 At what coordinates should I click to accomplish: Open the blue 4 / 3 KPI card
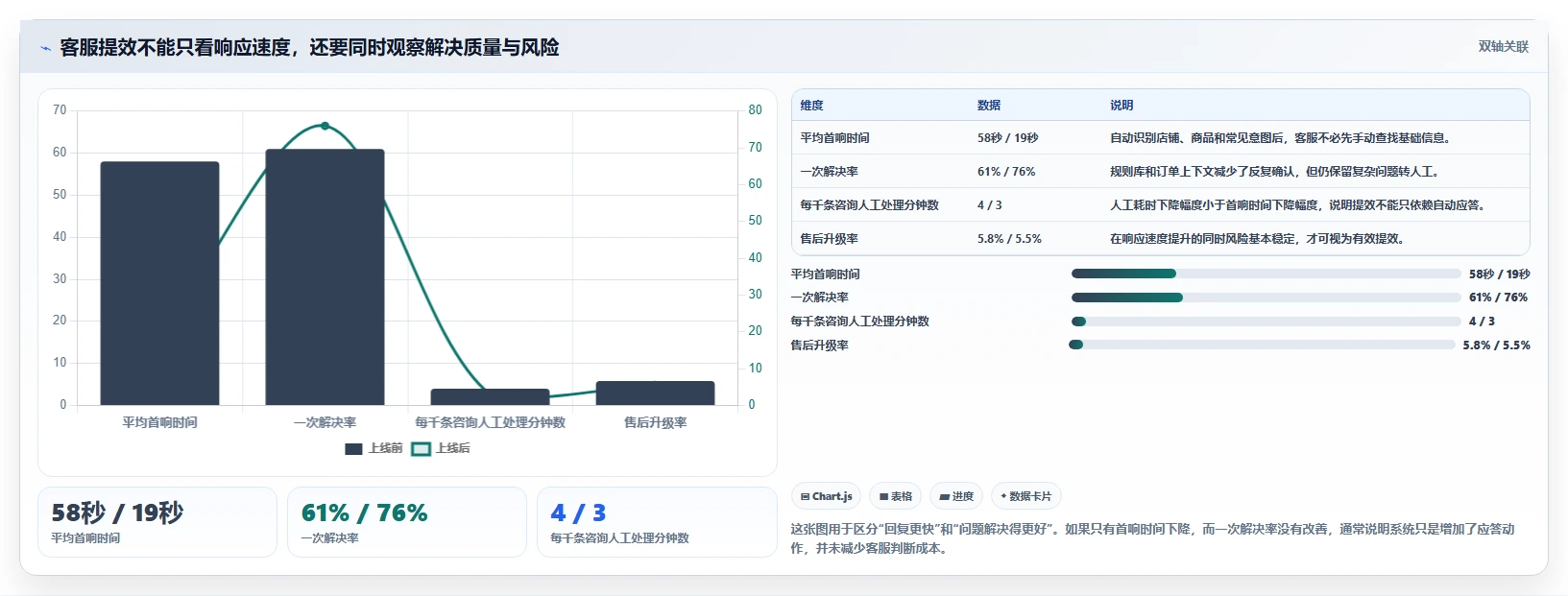tap(657, 522)
